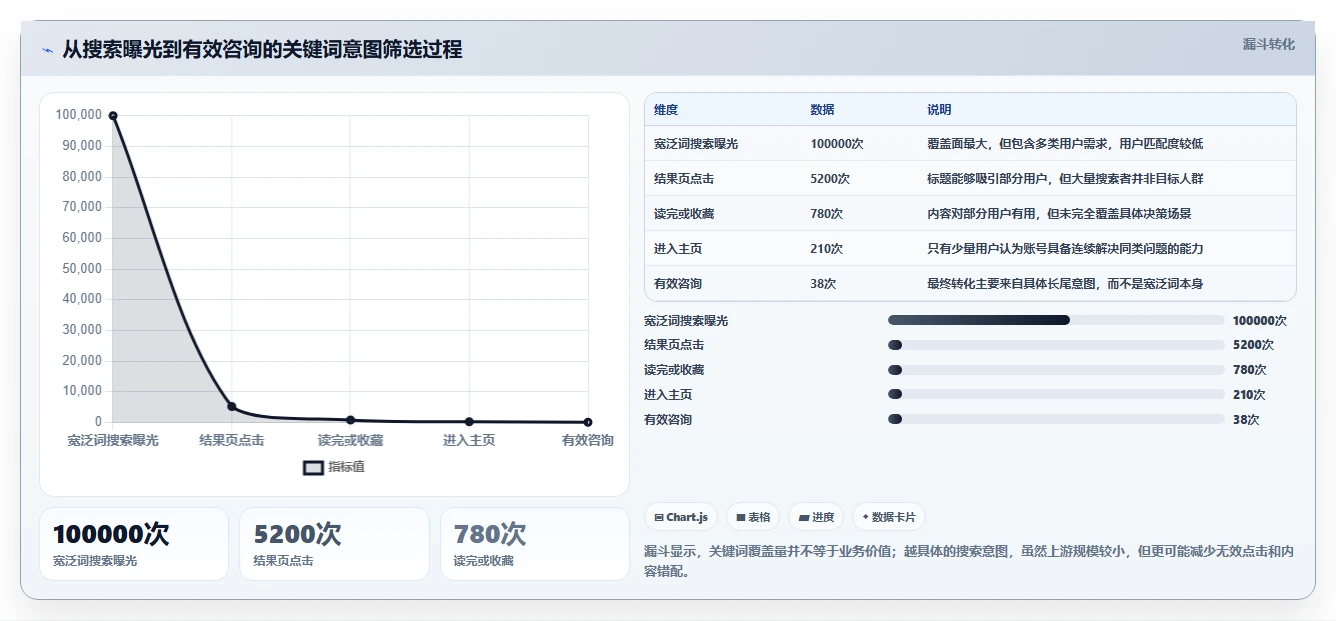1336x621 pixels.
Task: Toggle the 指标值 legend swatch
Action: (313, 467)
